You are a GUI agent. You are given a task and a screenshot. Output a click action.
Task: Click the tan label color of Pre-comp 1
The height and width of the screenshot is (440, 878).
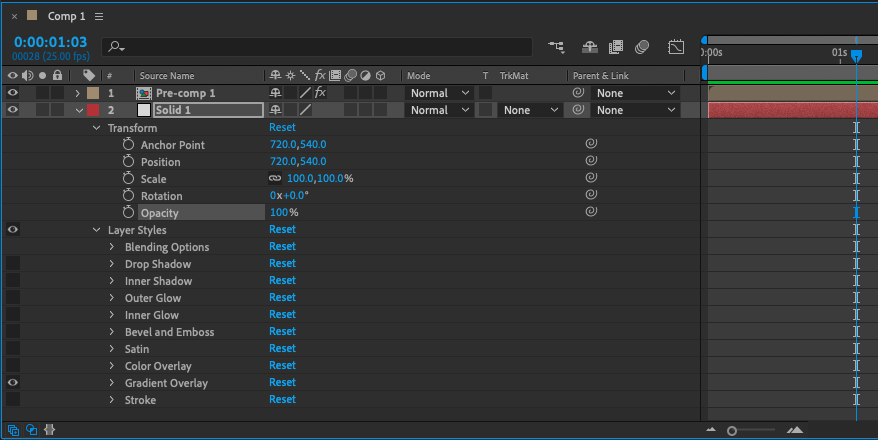93,93
